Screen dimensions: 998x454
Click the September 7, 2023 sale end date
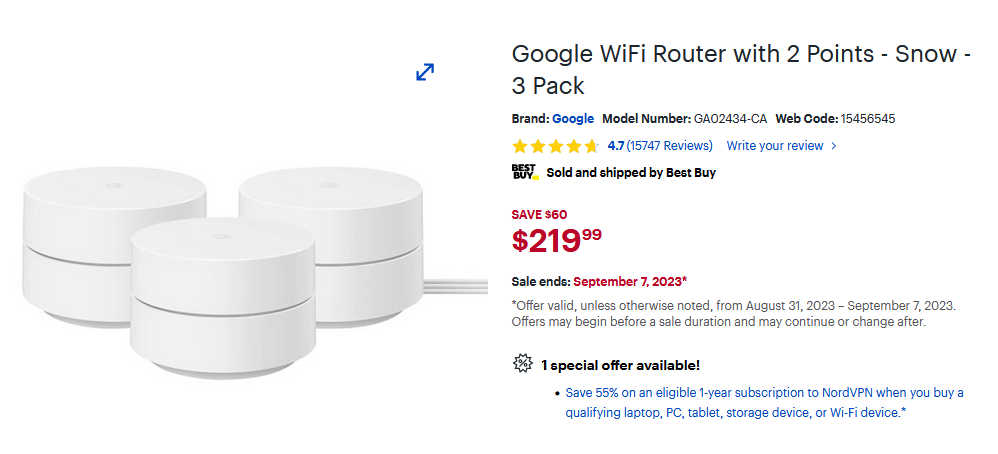point(630,281)
